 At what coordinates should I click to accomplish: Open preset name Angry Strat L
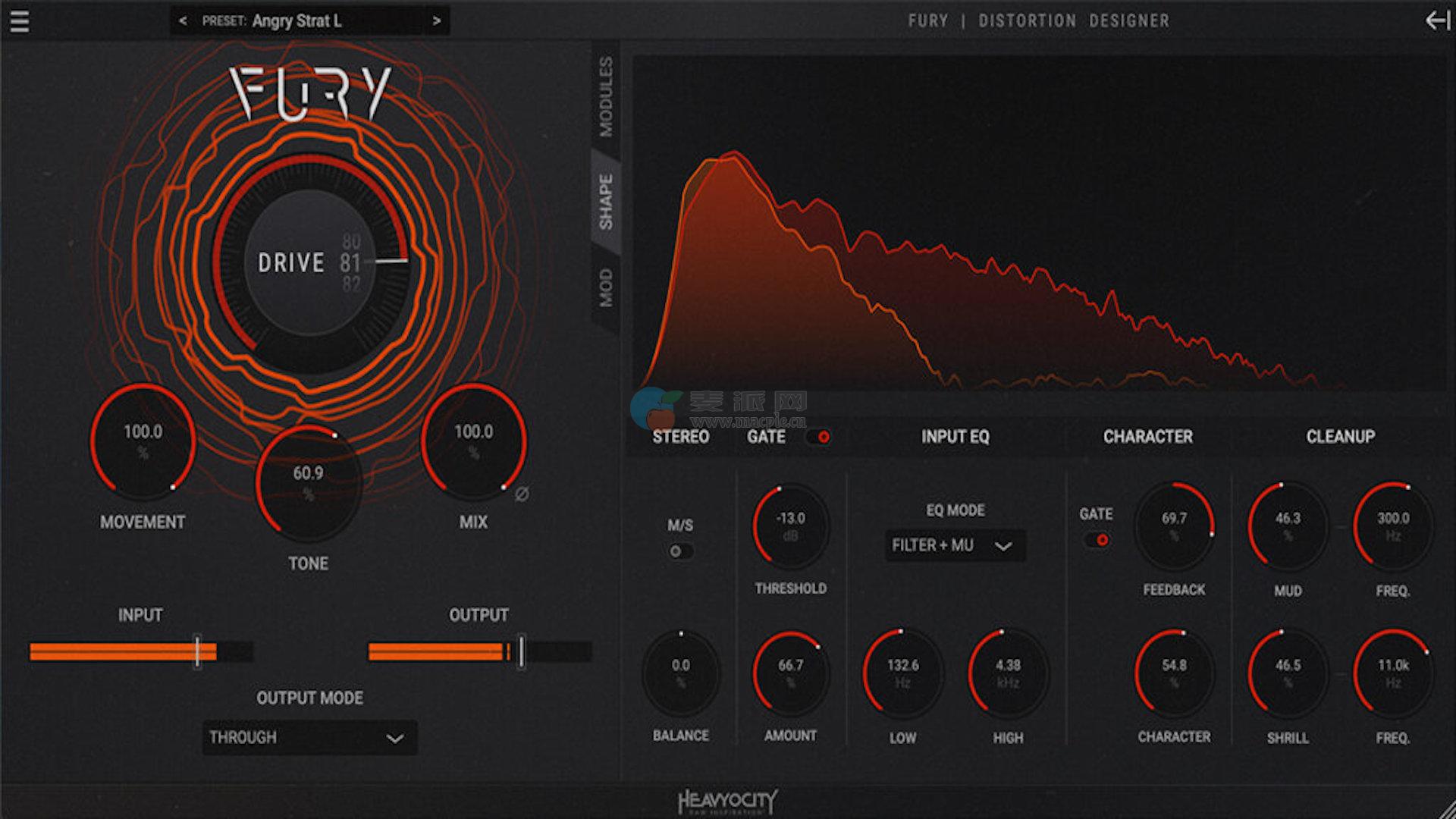(x=297, y=21)
